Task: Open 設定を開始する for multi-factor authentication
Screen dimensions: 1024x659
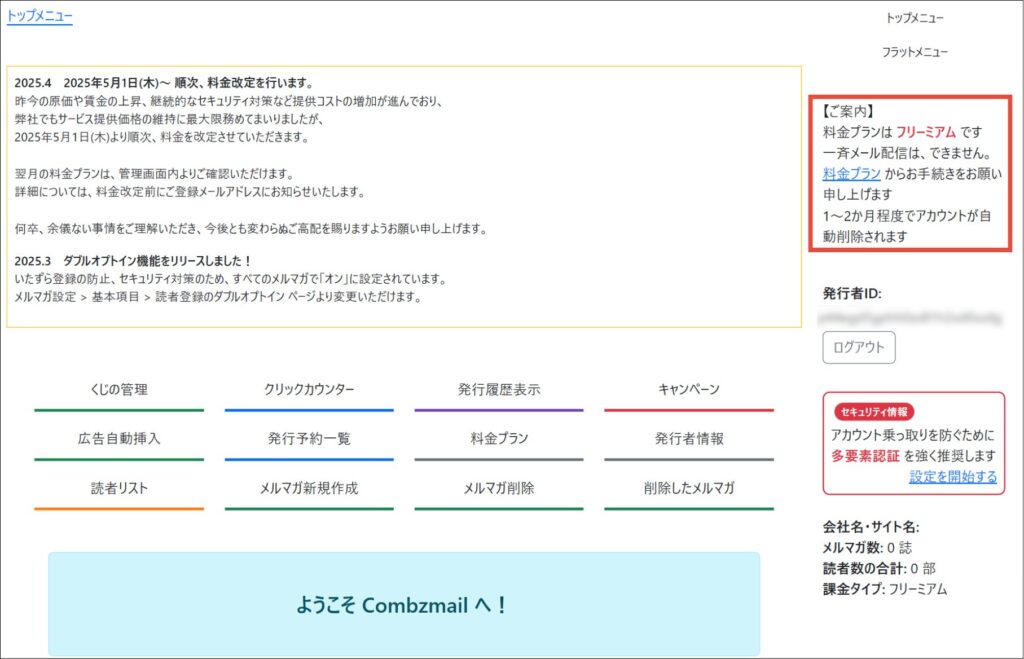Action: tap(953, 477)
